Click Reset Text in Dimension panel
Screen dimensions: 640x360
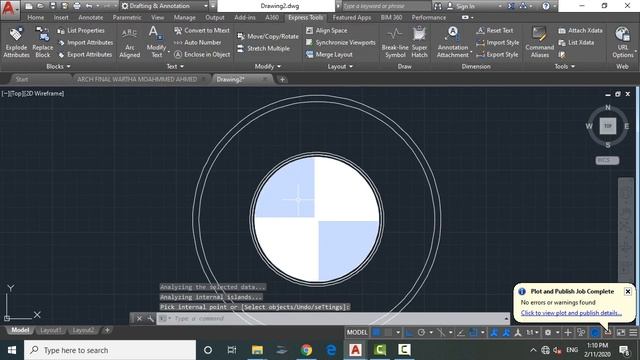pyautogui.click(x=495, y=31)
